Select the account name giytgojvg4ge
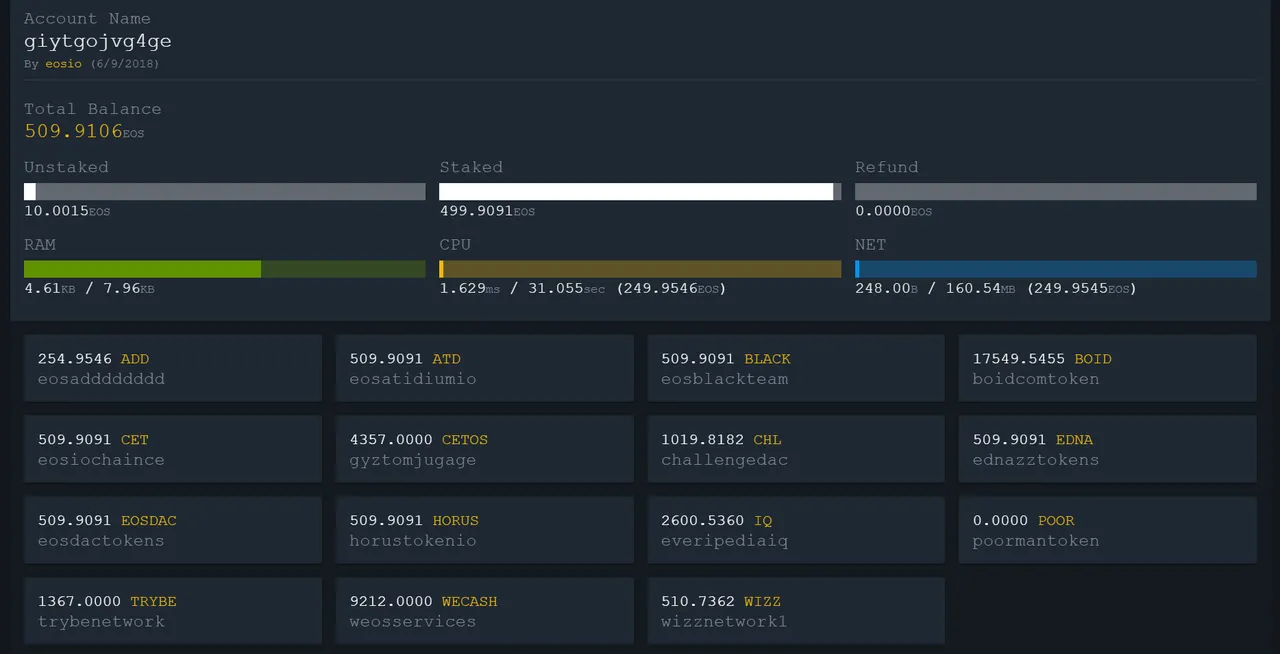 [98, 41]
